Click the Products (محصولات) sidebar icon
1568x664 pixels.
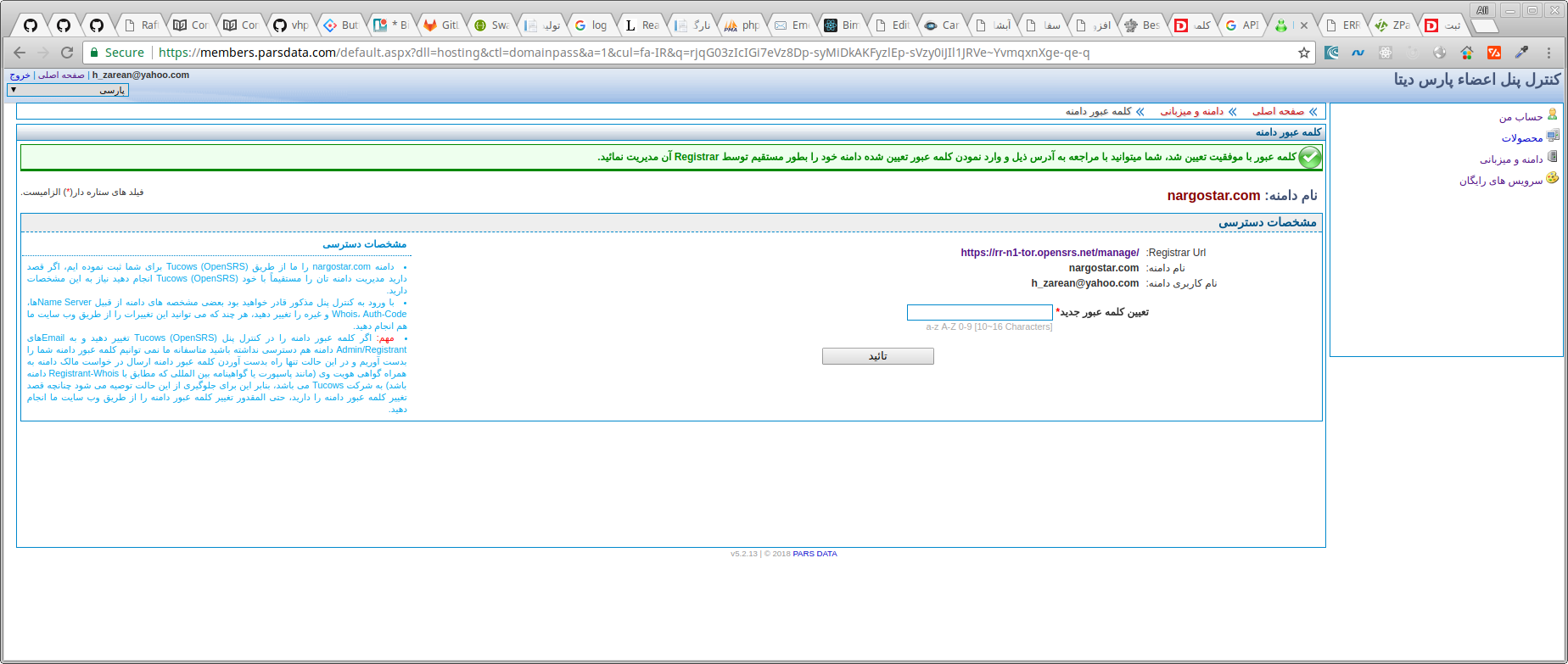(1553, 136)
